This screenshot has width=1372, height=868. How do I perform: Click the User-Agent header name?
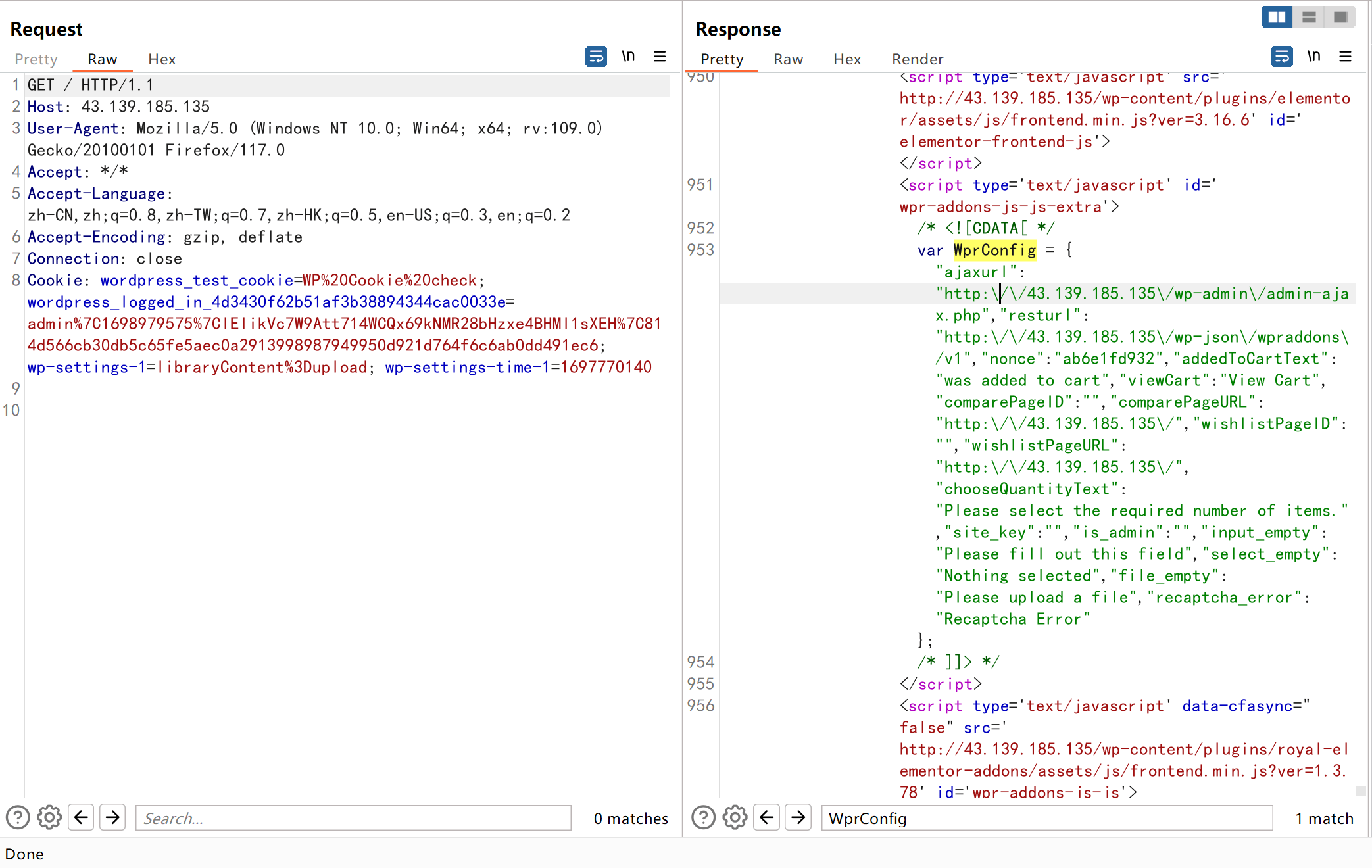(x=72, y=128)
